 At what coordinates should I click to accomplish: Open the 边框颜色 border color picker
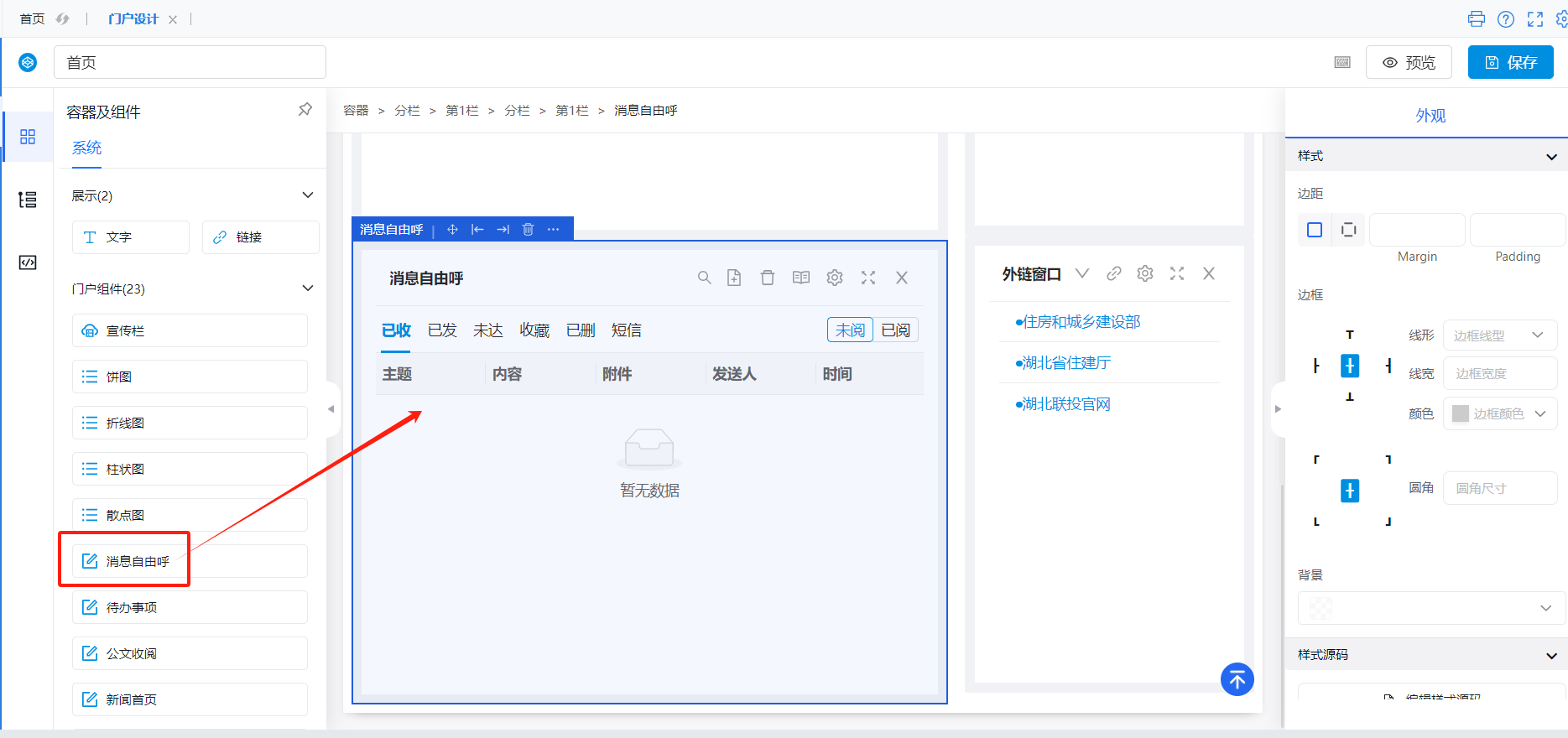1499,413
